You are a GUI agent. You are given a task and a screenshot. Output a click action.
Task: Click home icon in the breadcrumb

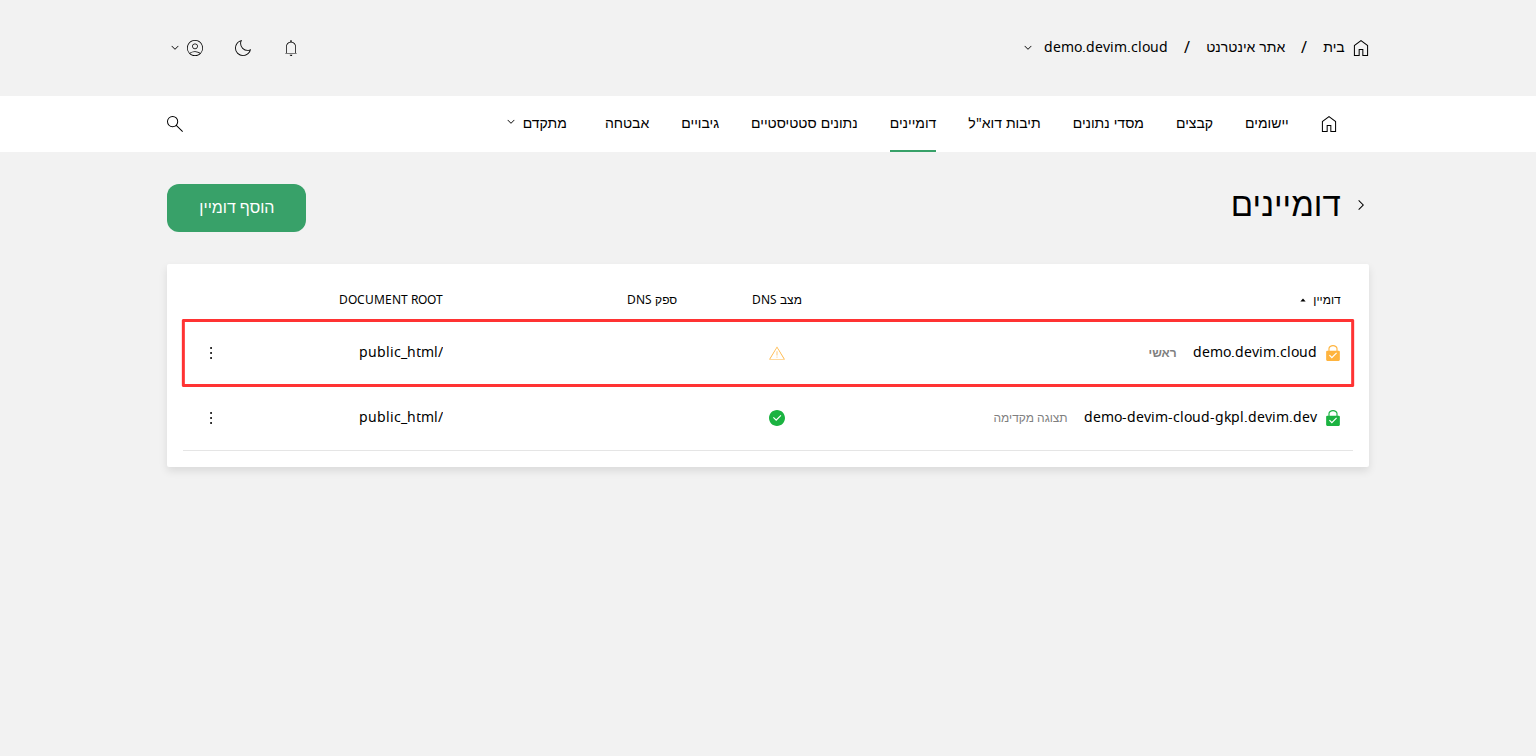(1361, 48)
